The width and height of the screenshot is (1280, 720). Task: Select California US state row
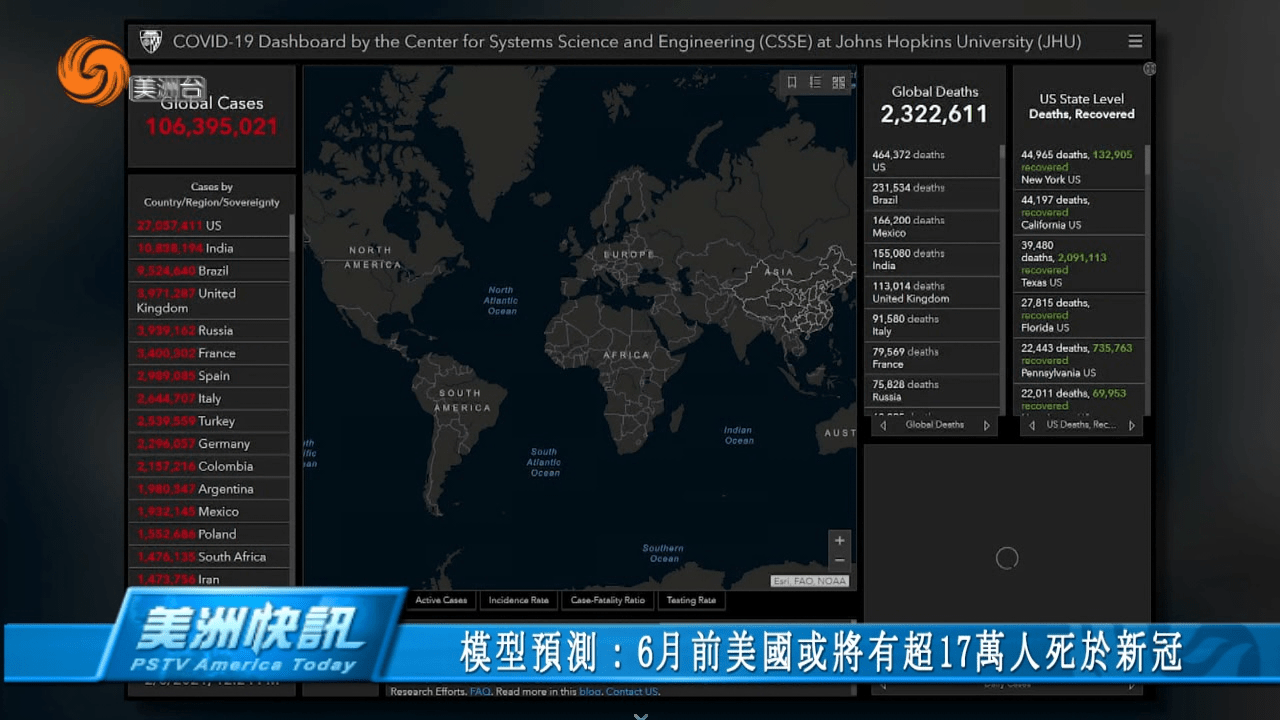coord(1080,212)
